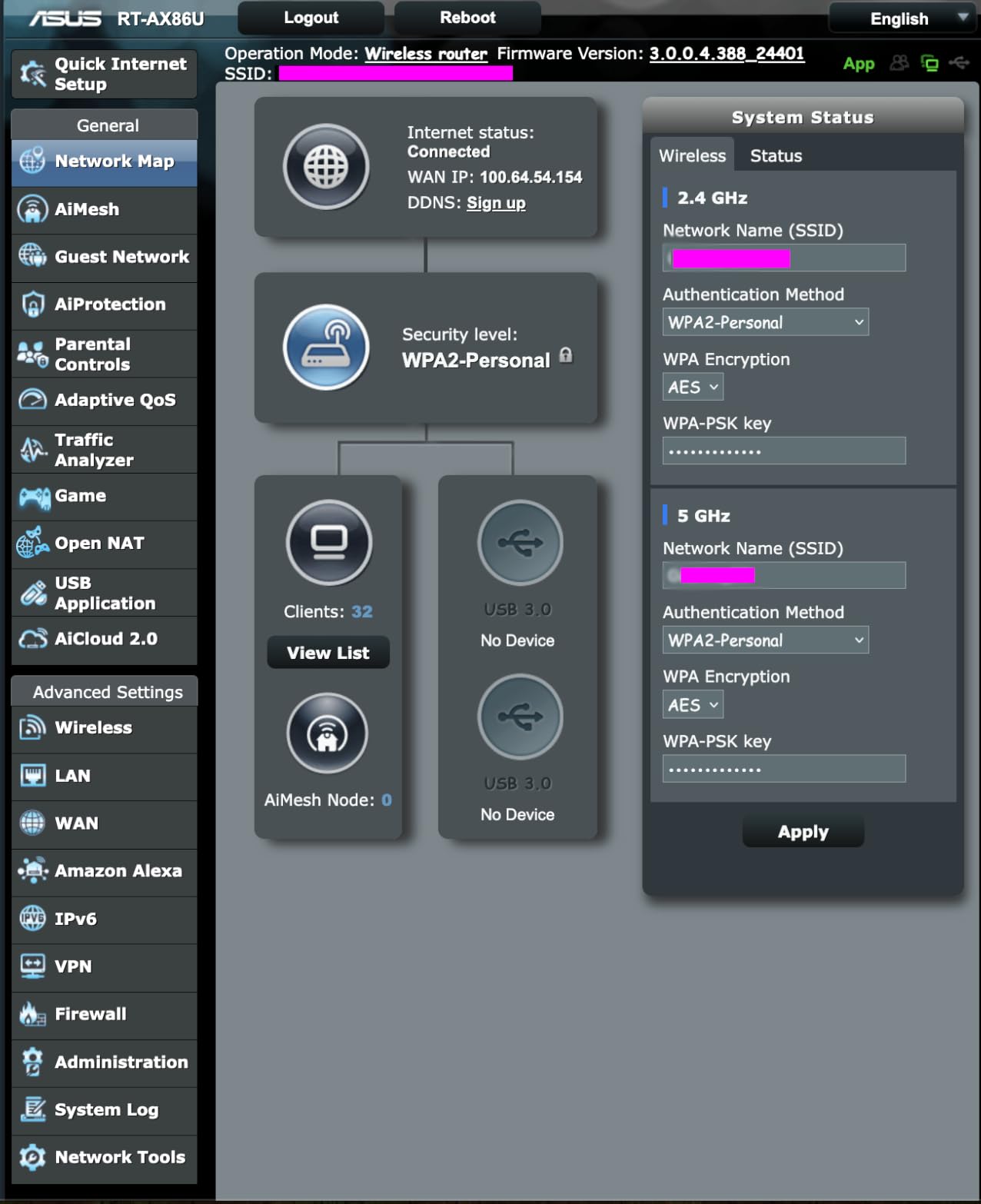The height and width of the screenshot is (1204, 981).
Task: Click WAN IP 100.64.54.154 text
Action: pyautogui.click(x=531, y=178)
